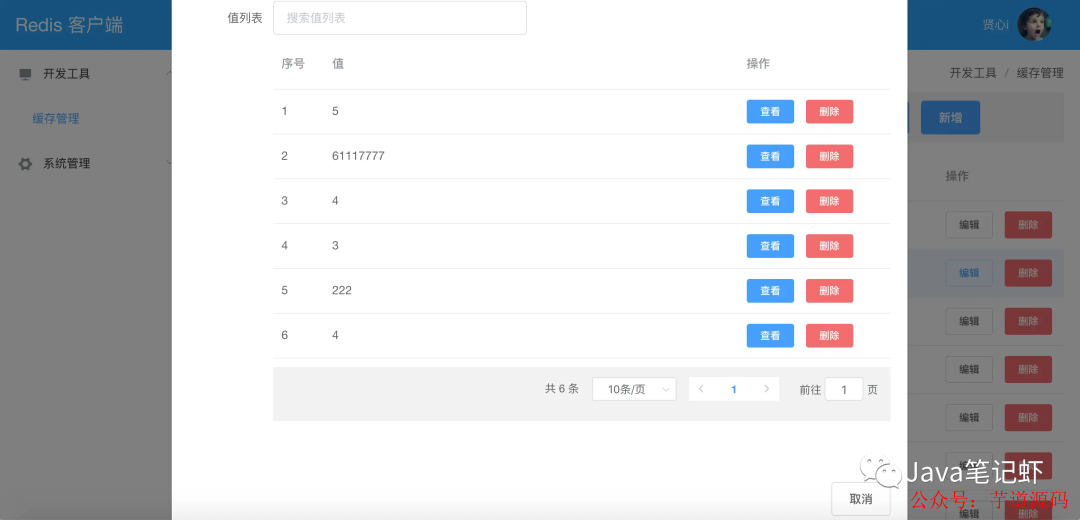Image resolution: width=1080 pixels, height=520 pixels.
Task: Select 缓存管理 in the sidebar
Action: 56,118
